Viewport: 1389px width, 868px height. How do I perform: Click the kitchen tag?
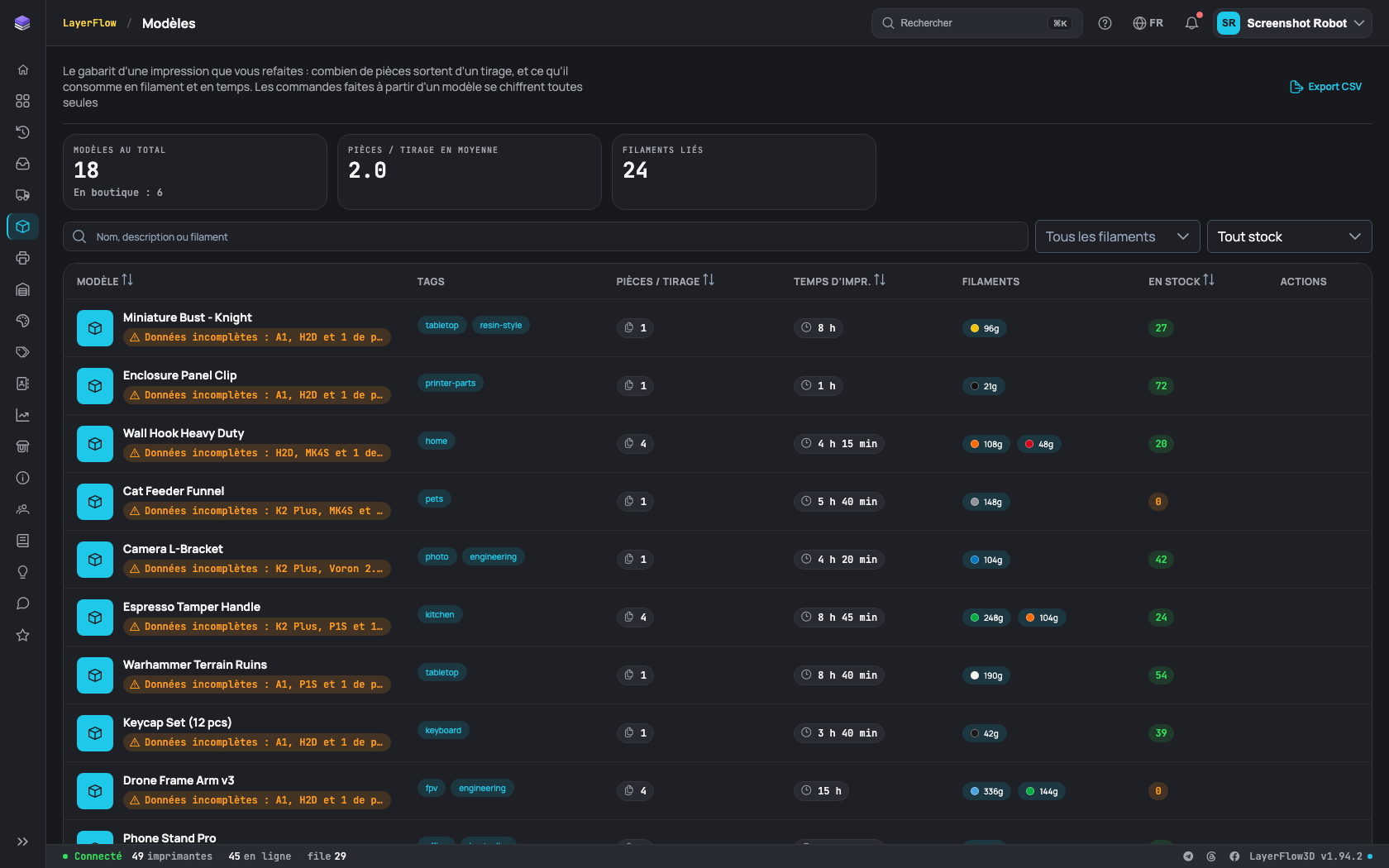pos(440,614)
